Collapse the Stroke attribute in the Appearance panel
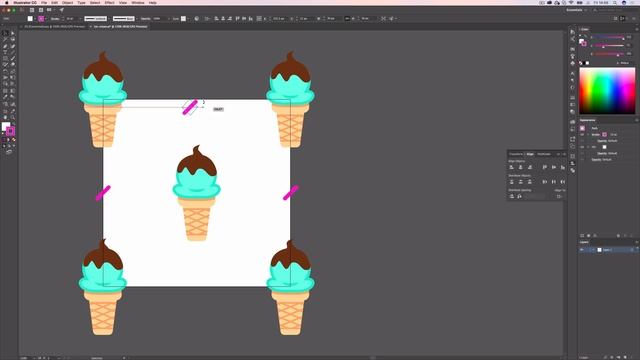The image size is (640, 360). (588, 134)
